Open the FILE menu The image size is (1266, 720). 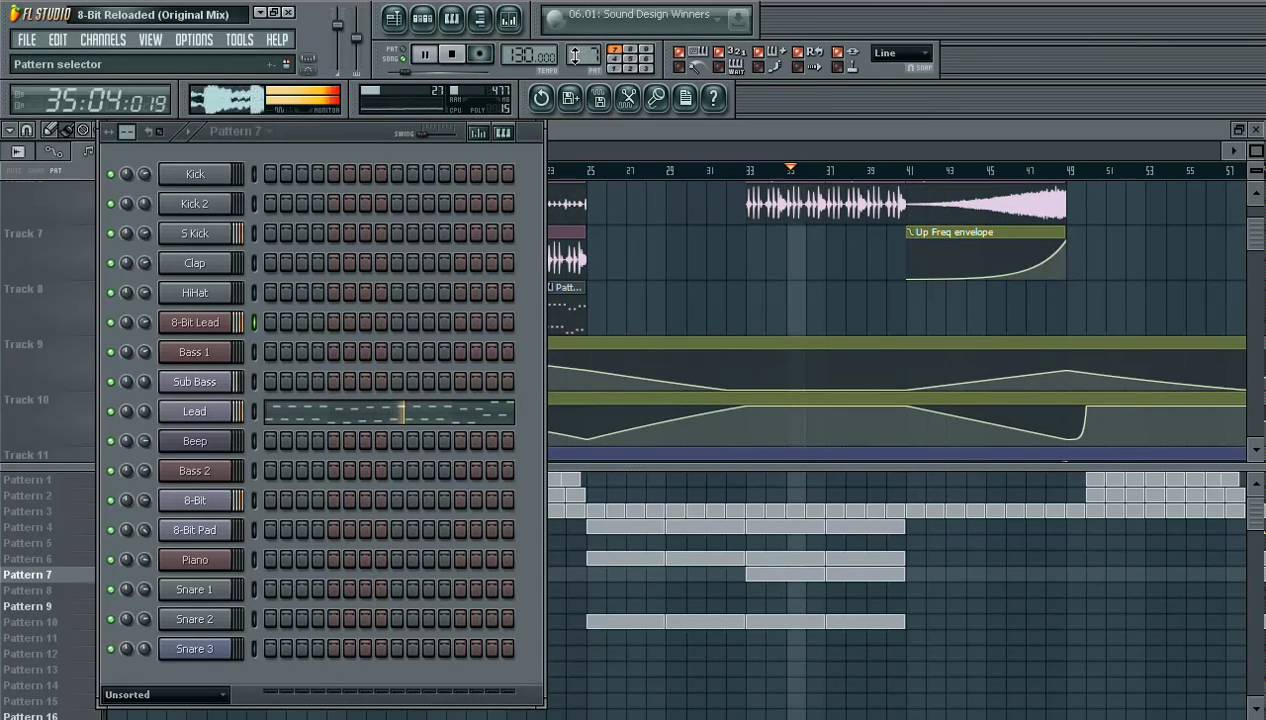(x=27, y=40)
